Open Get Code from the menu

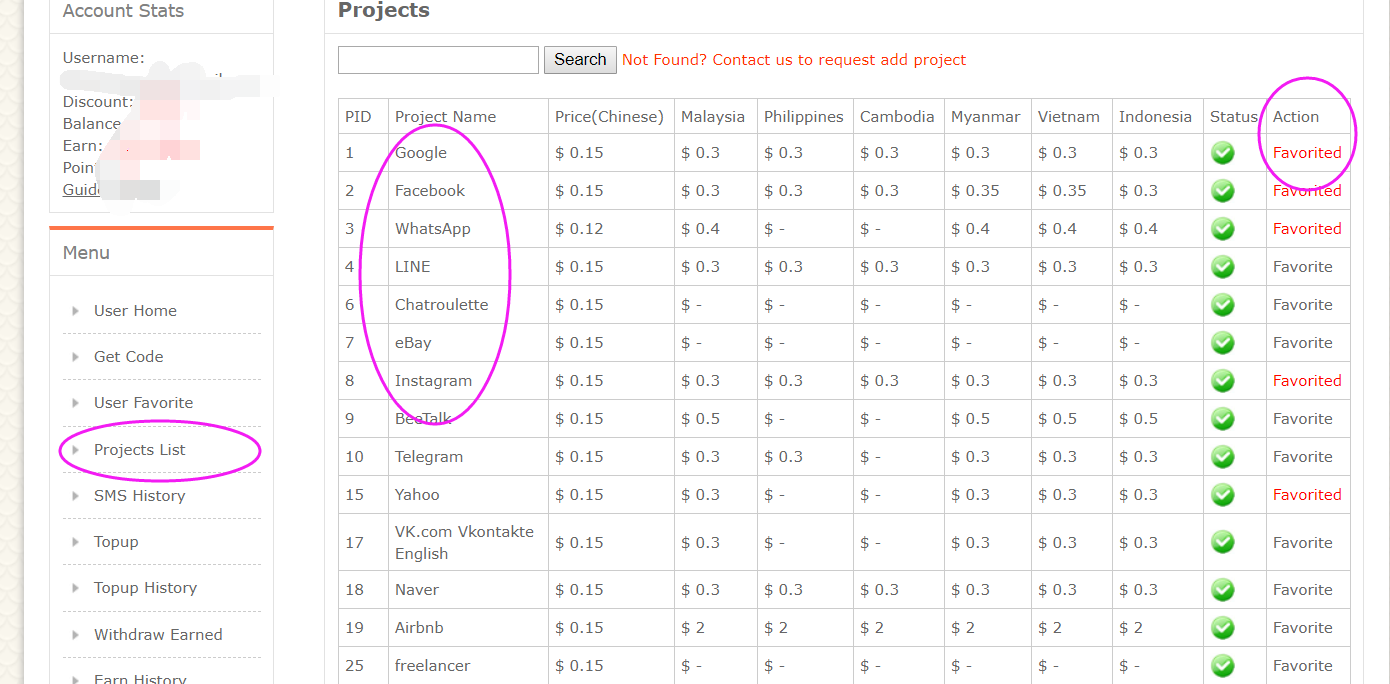128,357
